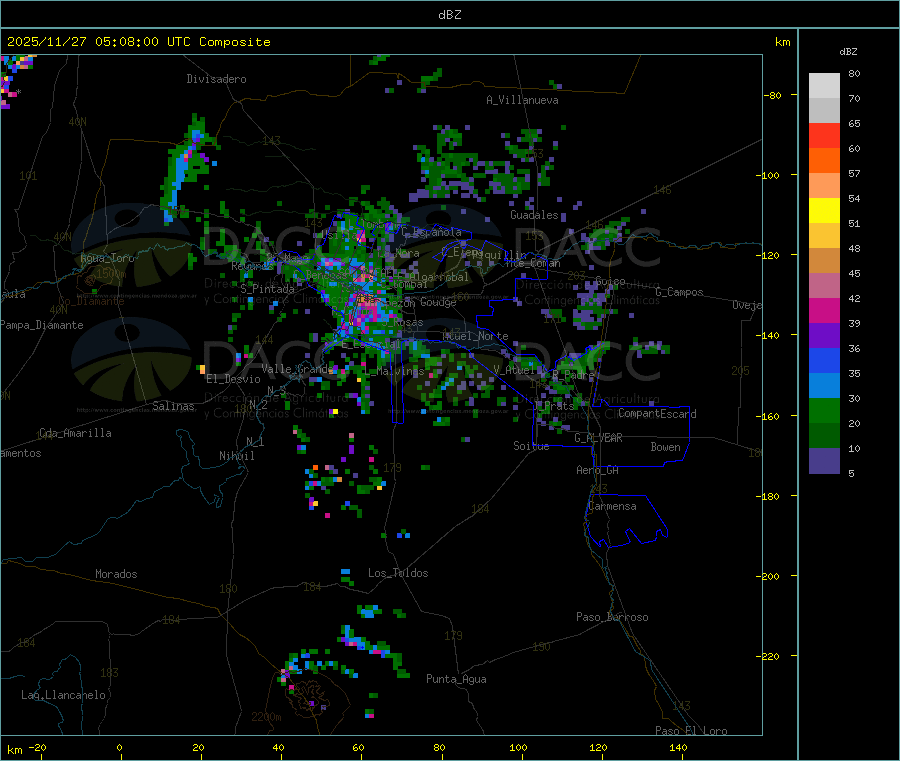900x761 pixels.
Task: Click the dBZ title at top center
Action: [449, 15]
